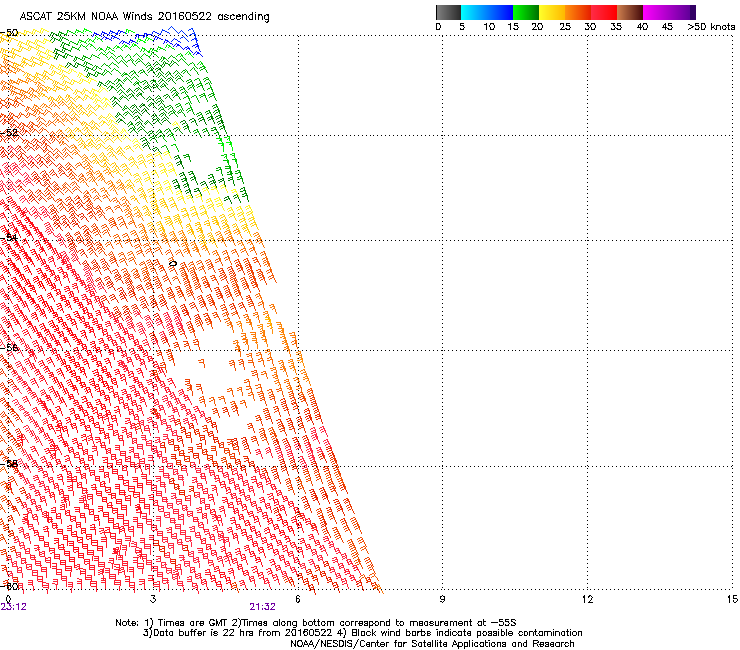
Task: Click the -56 latitude axis label
Action: click(x=9, y=347)
